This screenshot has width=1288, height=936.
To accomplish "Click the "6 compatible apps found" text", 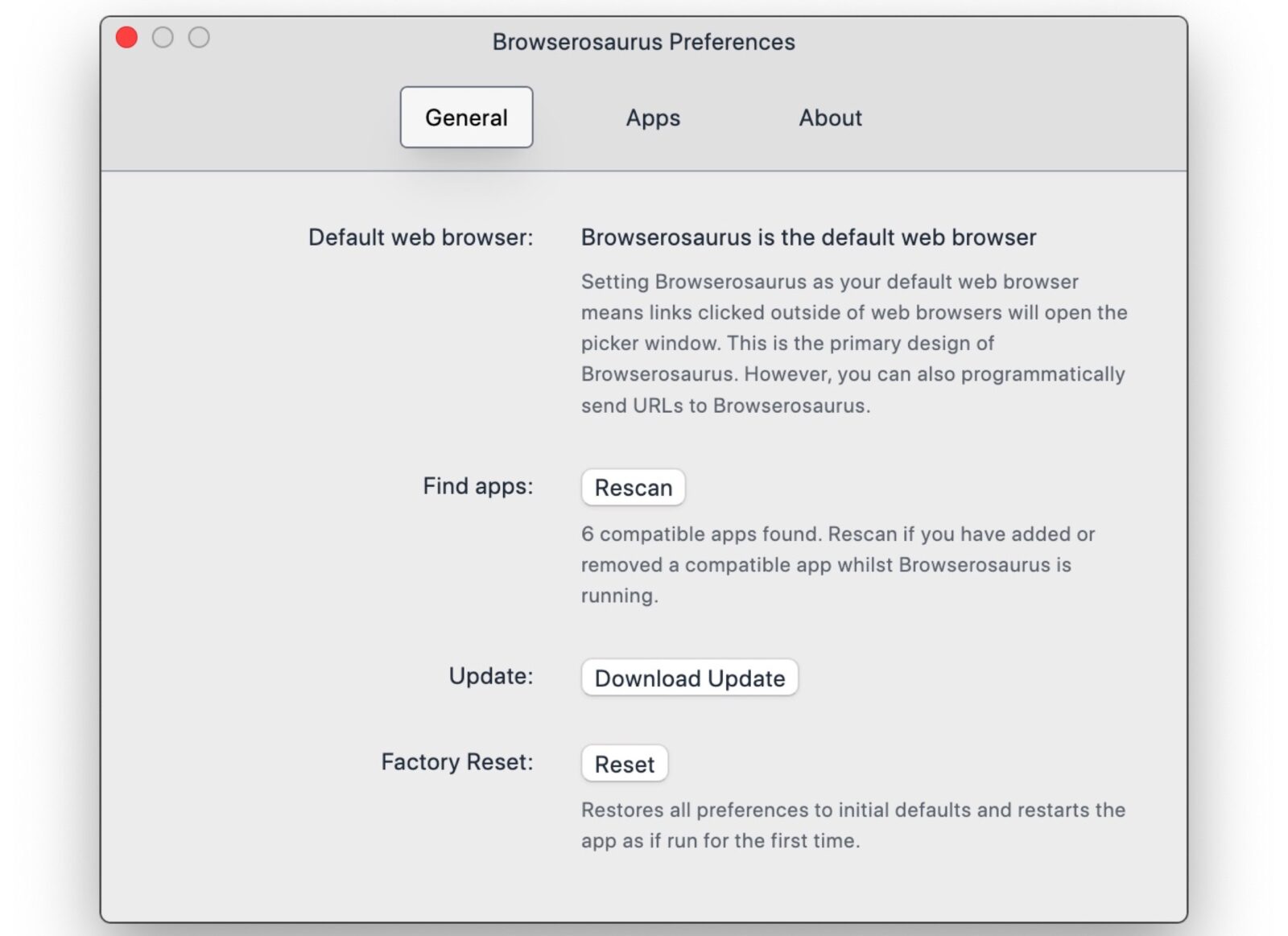I will pyautogui.click(x=837, y=564).
